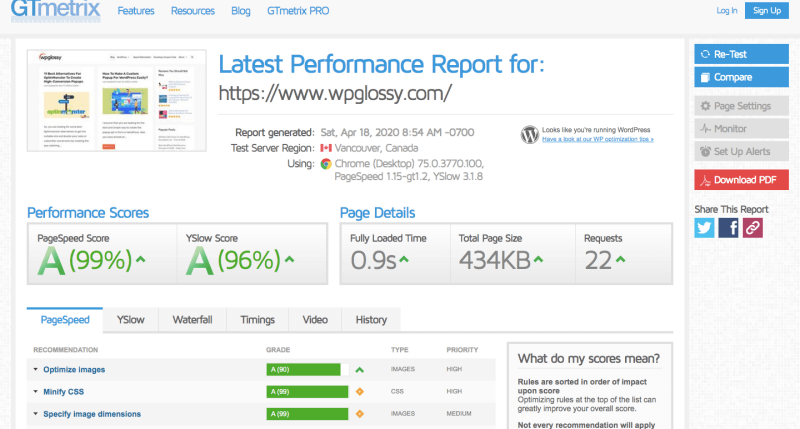Click the 0.9s fully loaded time value

373,260
